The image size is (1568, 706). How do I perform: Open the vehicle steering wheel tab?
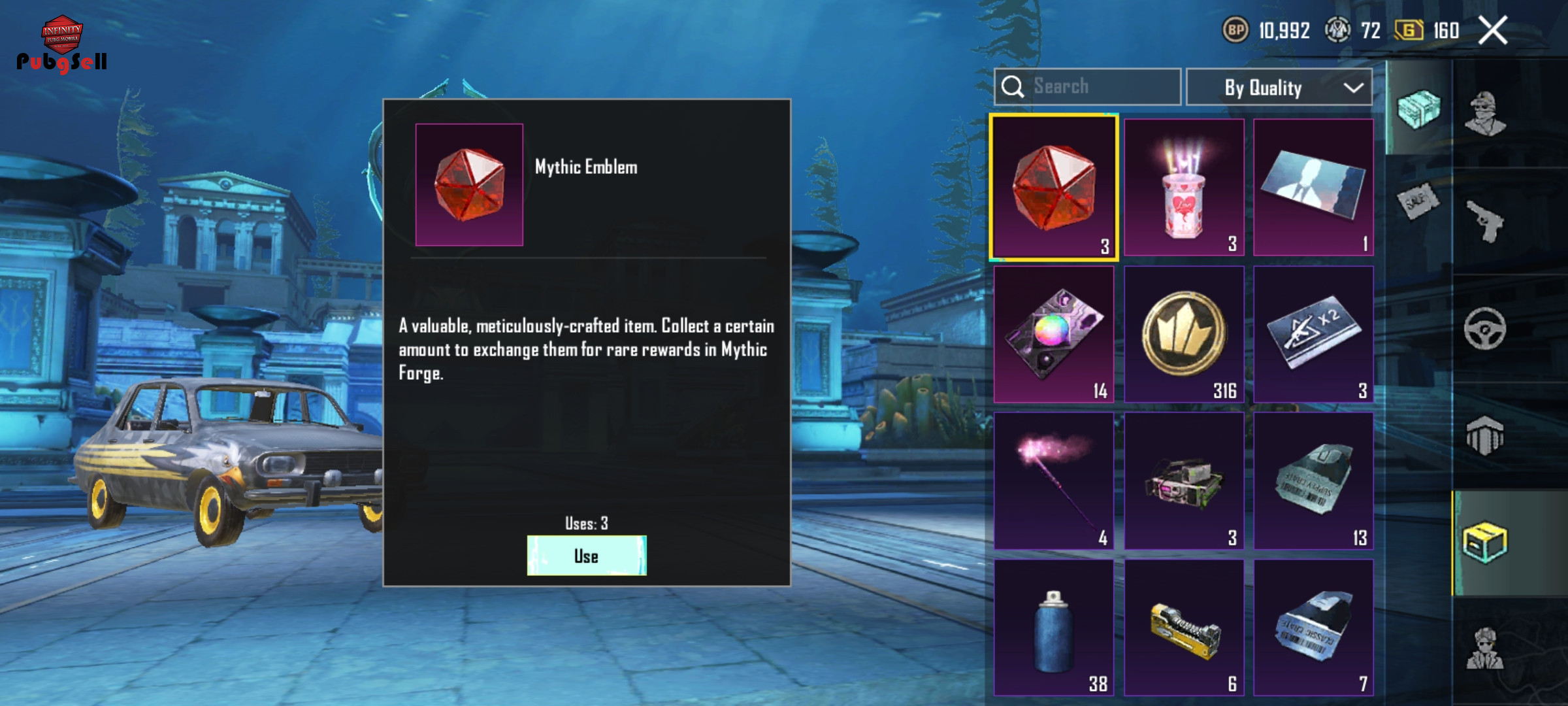tap(1484, 329)
